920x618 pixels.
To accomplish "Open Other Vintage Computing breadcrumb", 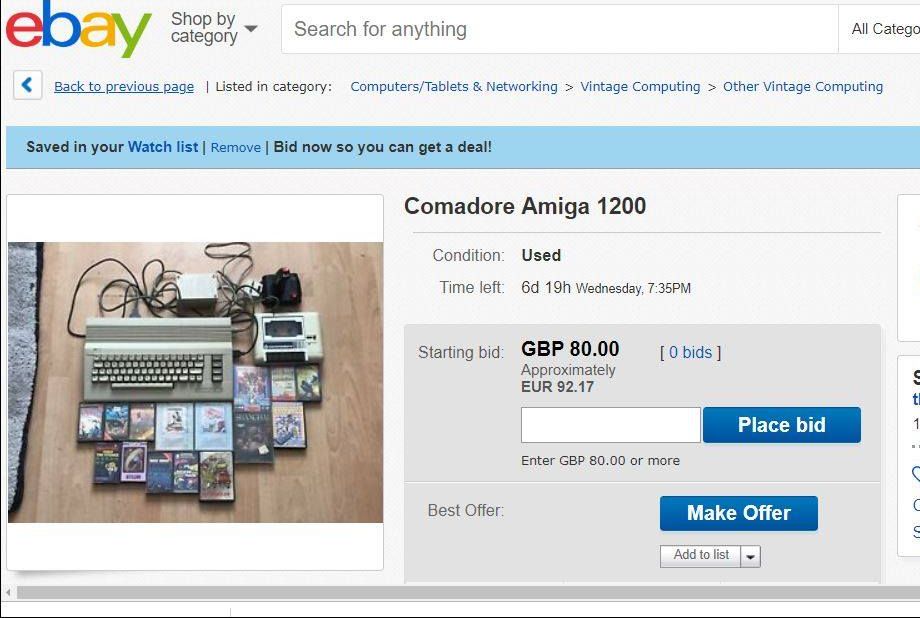I will tap(803, 86).
